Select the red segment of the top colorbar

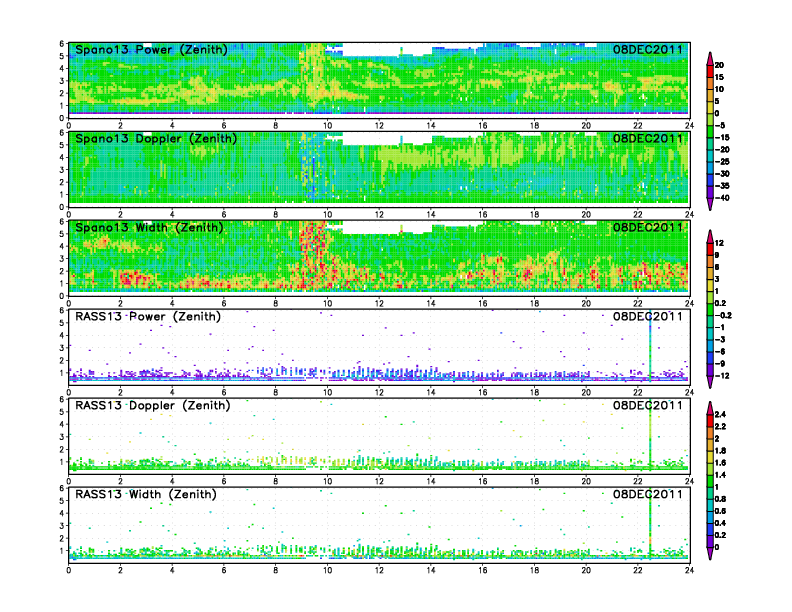tap(710, 71)
